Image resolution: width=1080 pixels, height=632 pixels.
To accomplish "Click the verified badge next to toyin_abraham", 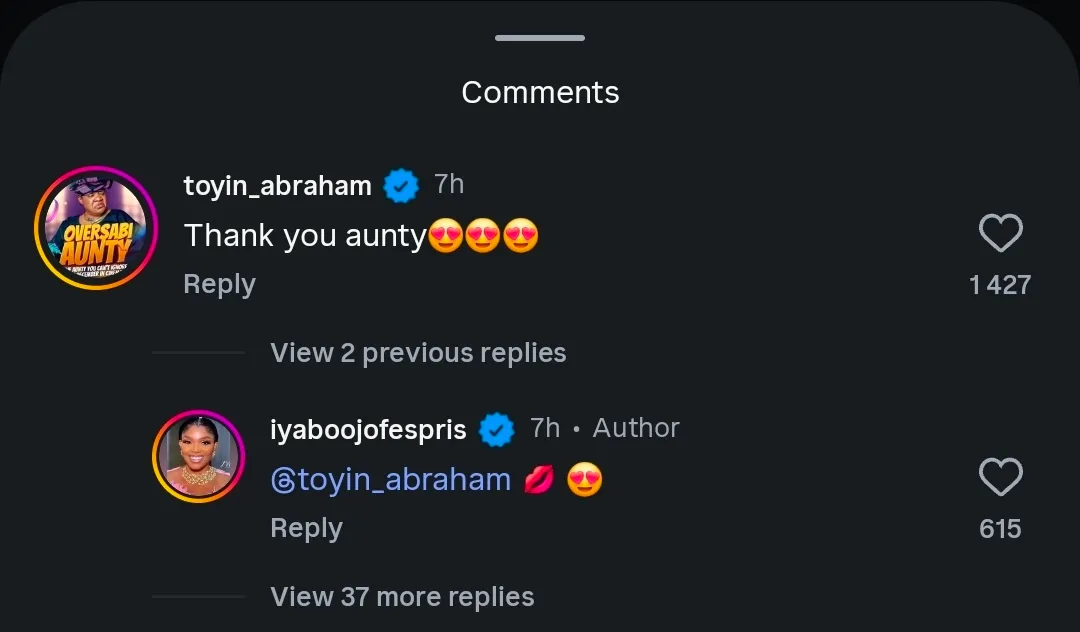I will coord(401,185).
